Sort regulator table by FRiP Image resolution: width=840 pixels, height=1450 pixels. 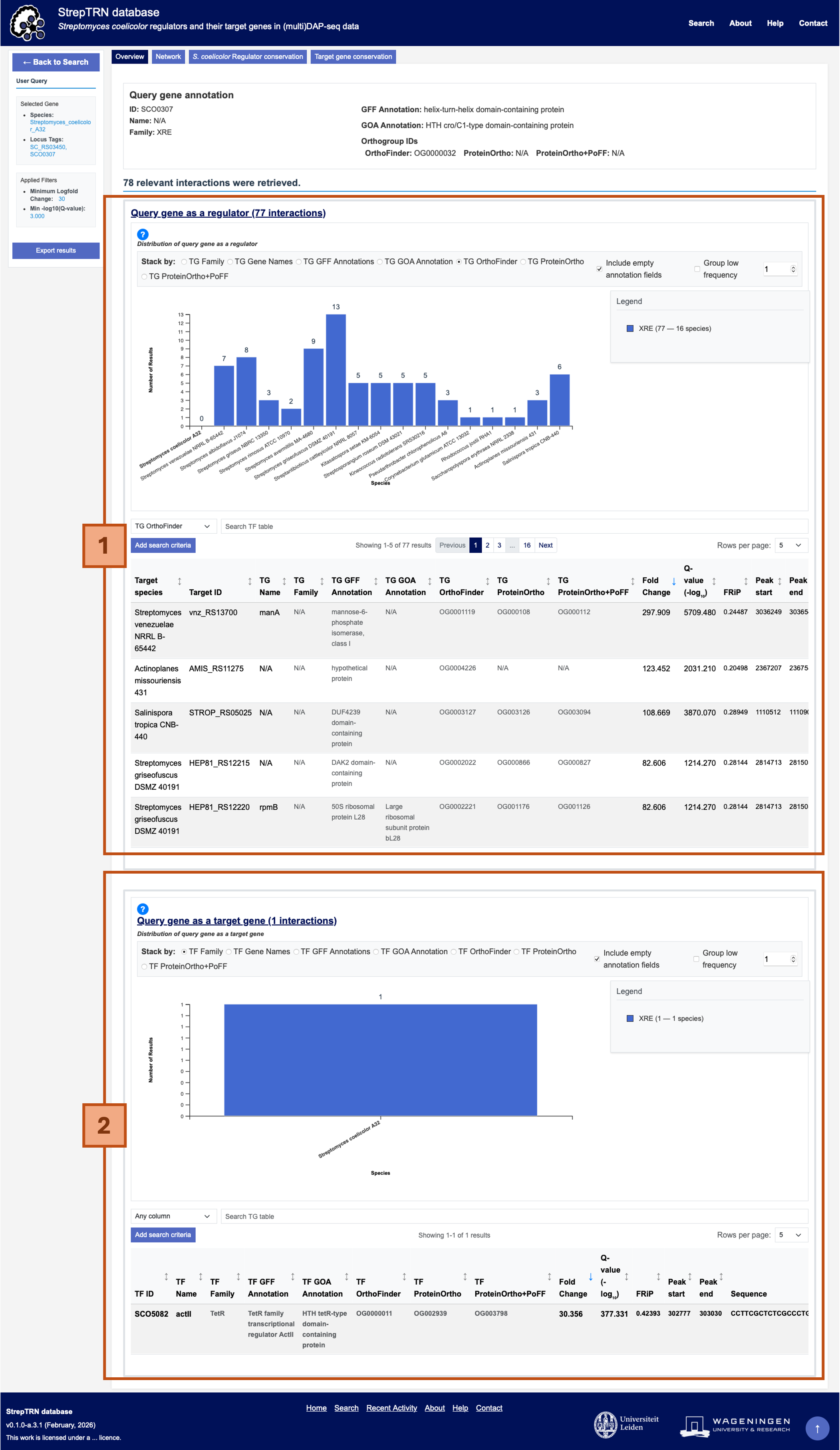click(746, 581)
